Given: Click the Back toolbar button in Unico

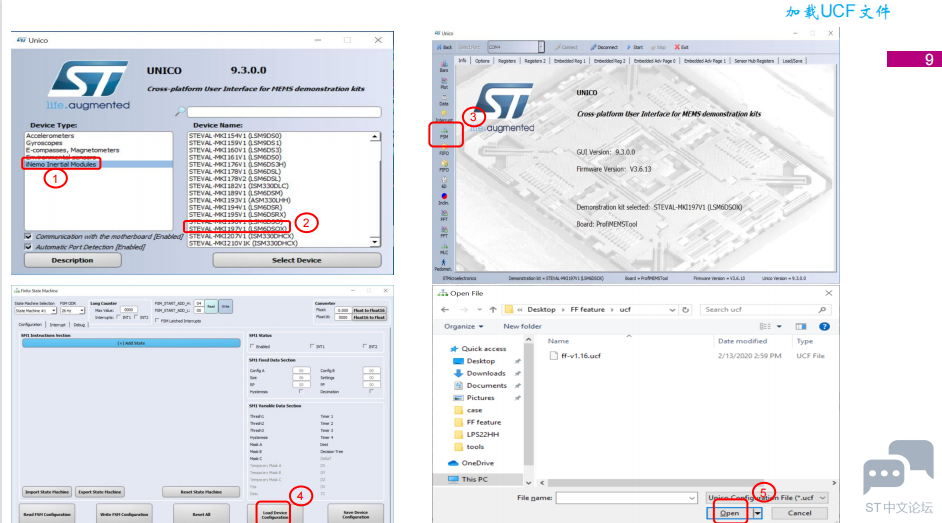Looking at the screenshot, I should pos(445,47).
